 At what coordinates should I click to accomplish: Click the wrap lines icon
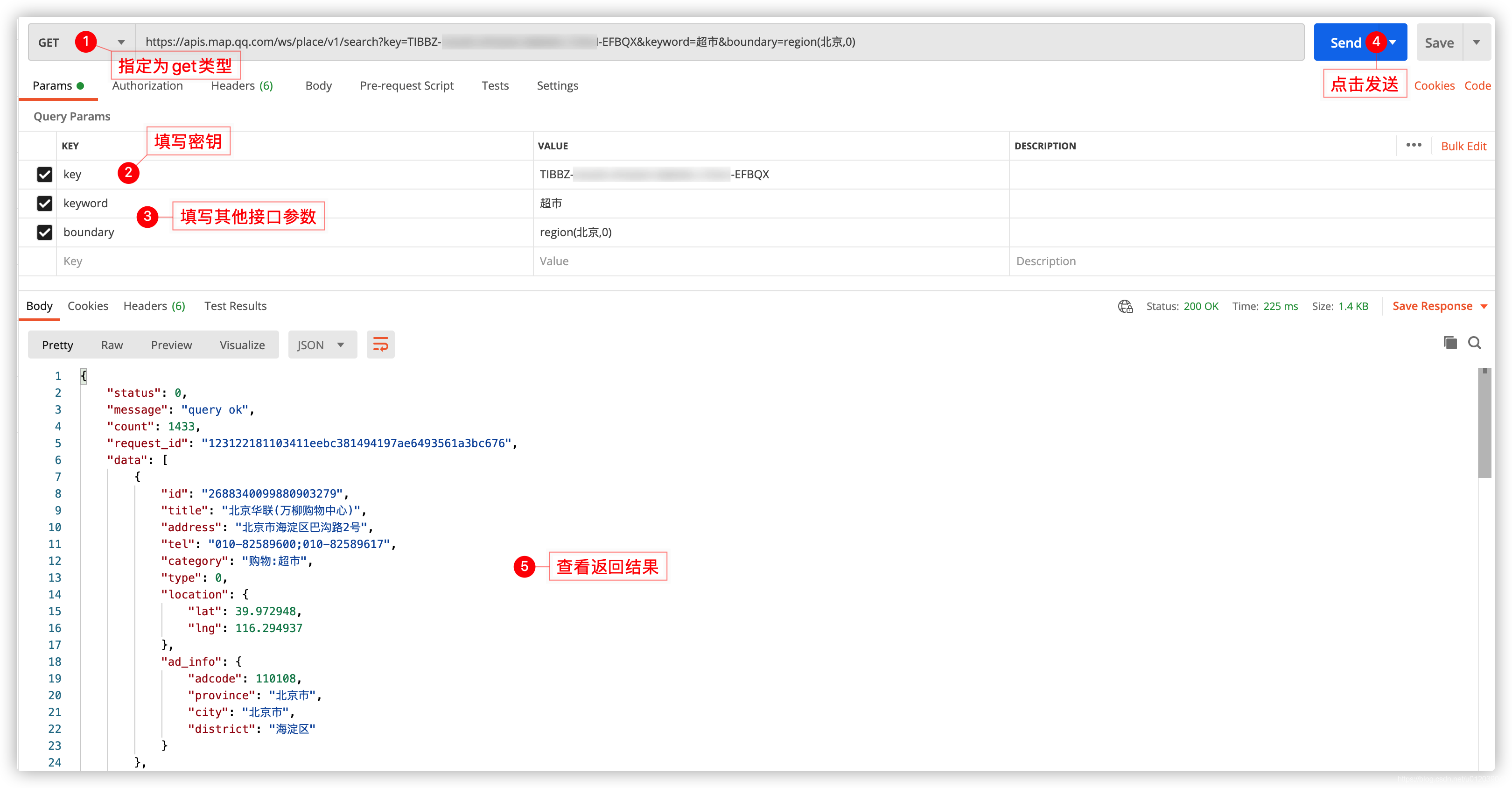(x=380, y=345)
